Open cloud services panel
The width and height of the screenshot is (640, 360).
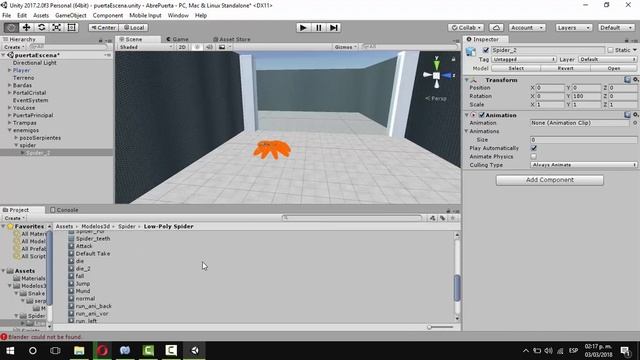[496, 27]
